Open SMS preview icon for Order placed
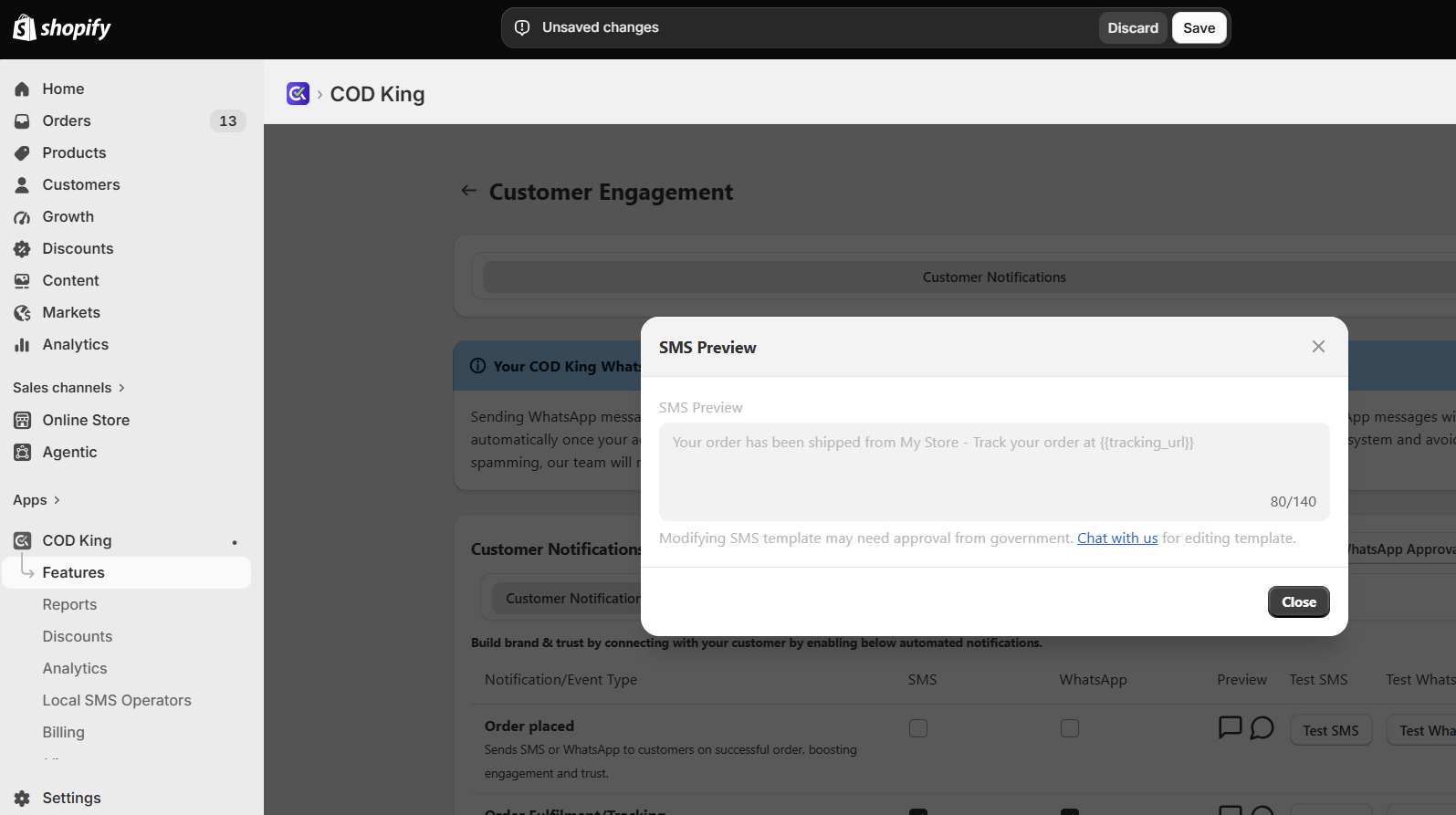Image resolution: width=1456 pixels, height=815 pixels. pyautogui.click(x=1231, y=727)
